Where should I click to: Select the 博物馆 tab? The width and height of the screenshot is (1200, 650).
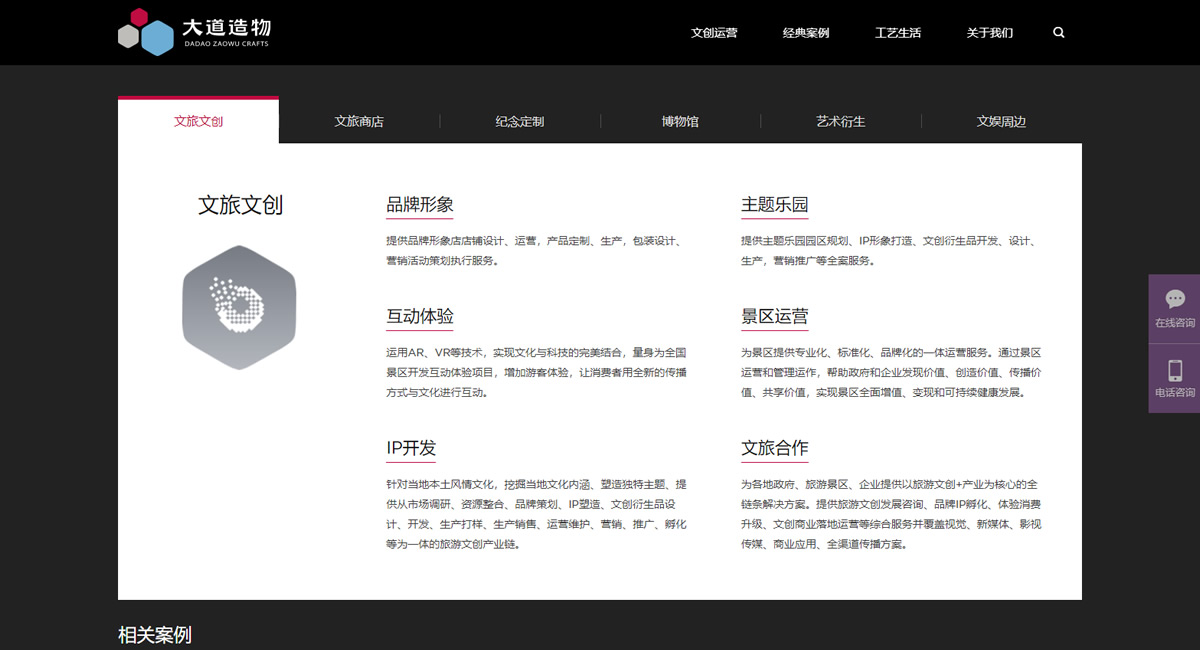click(680, 122)
